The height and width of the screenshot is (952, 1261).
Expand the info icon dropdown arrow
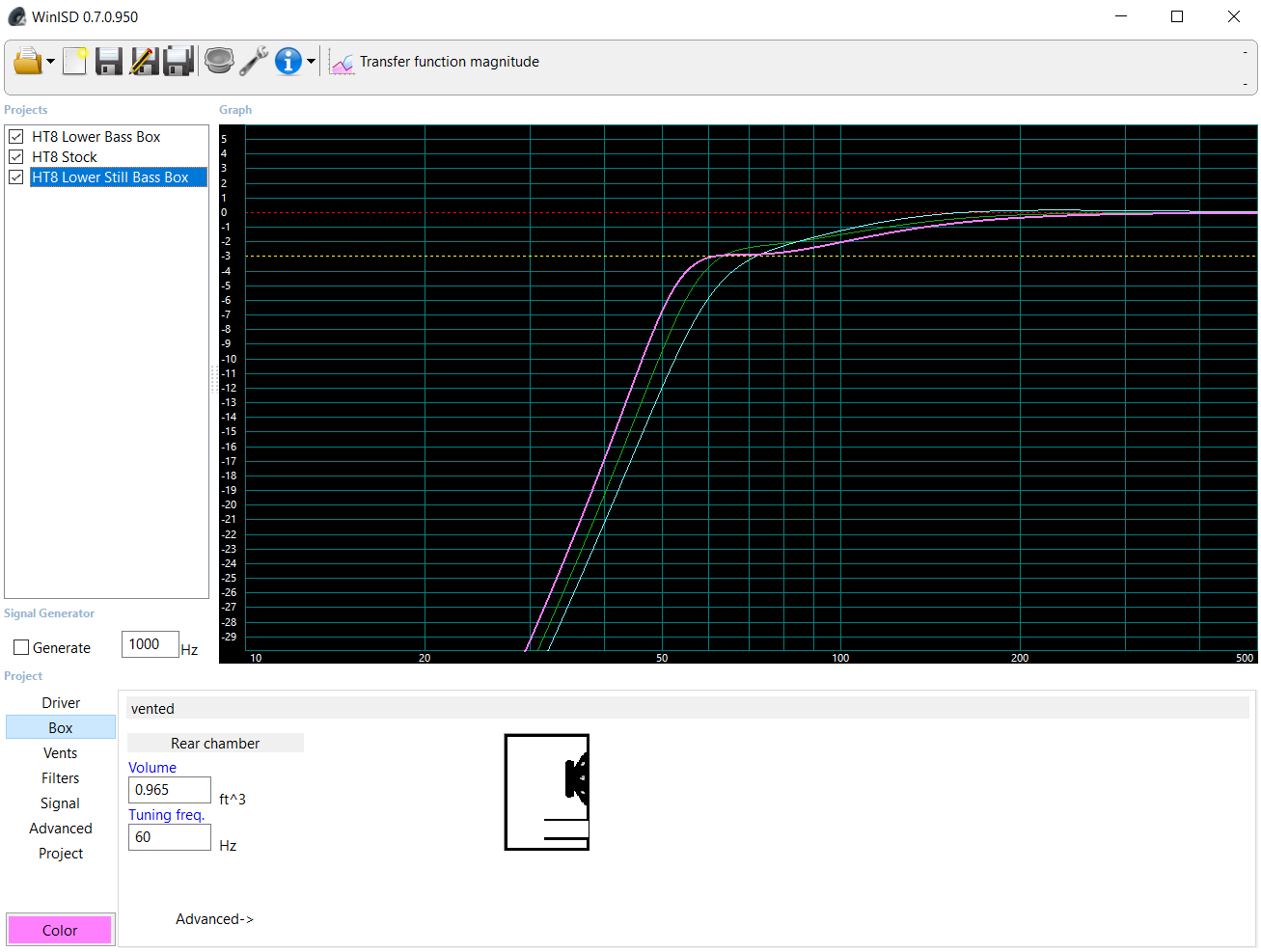coord(311,62)
